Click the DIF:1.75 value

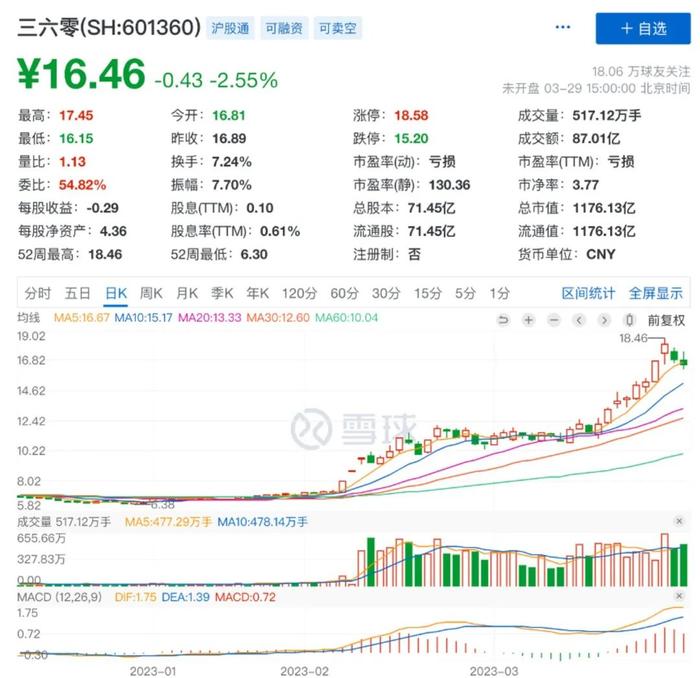tap(135, 597)
